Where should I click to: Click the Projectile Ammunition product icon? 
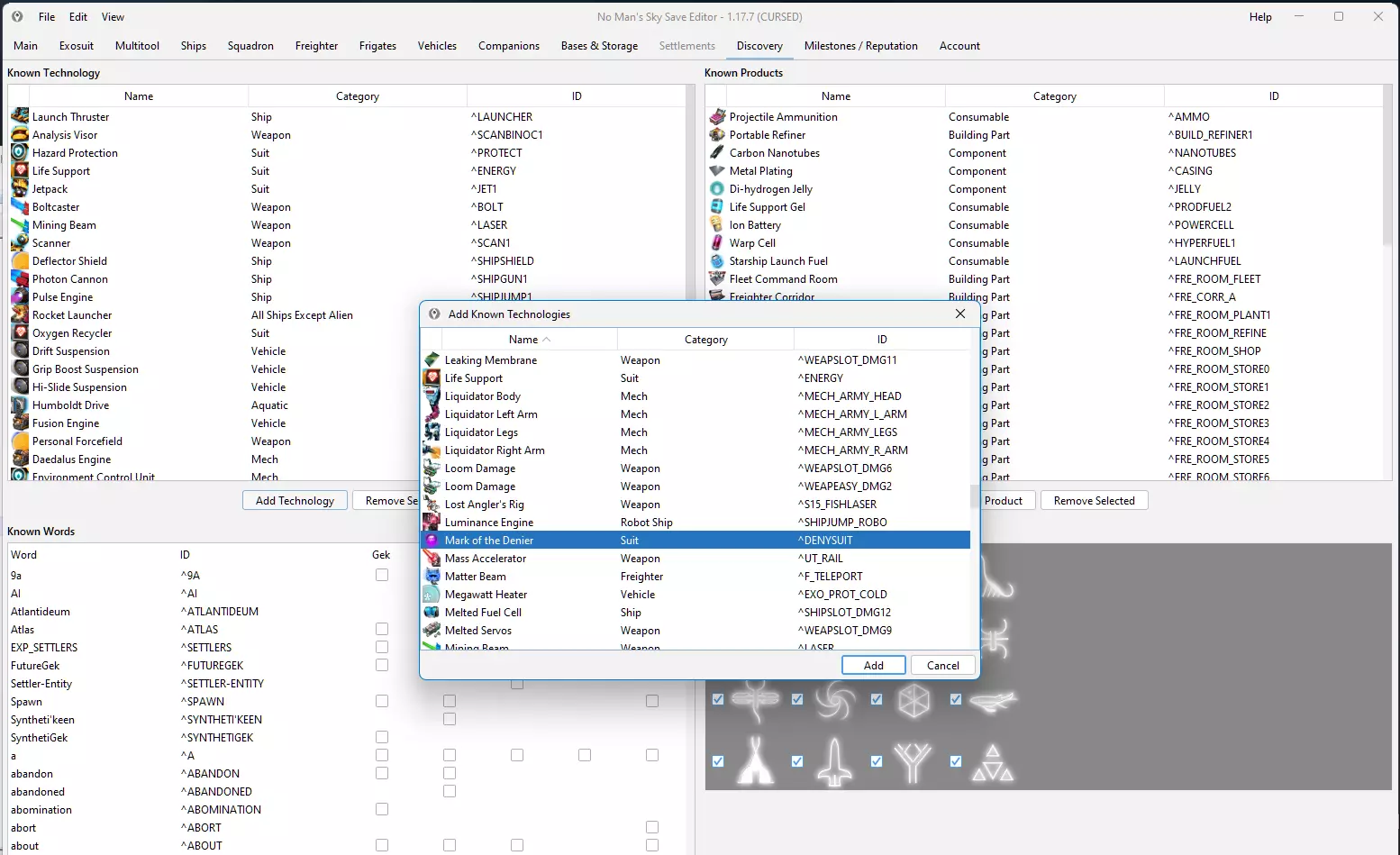[717, 116]
